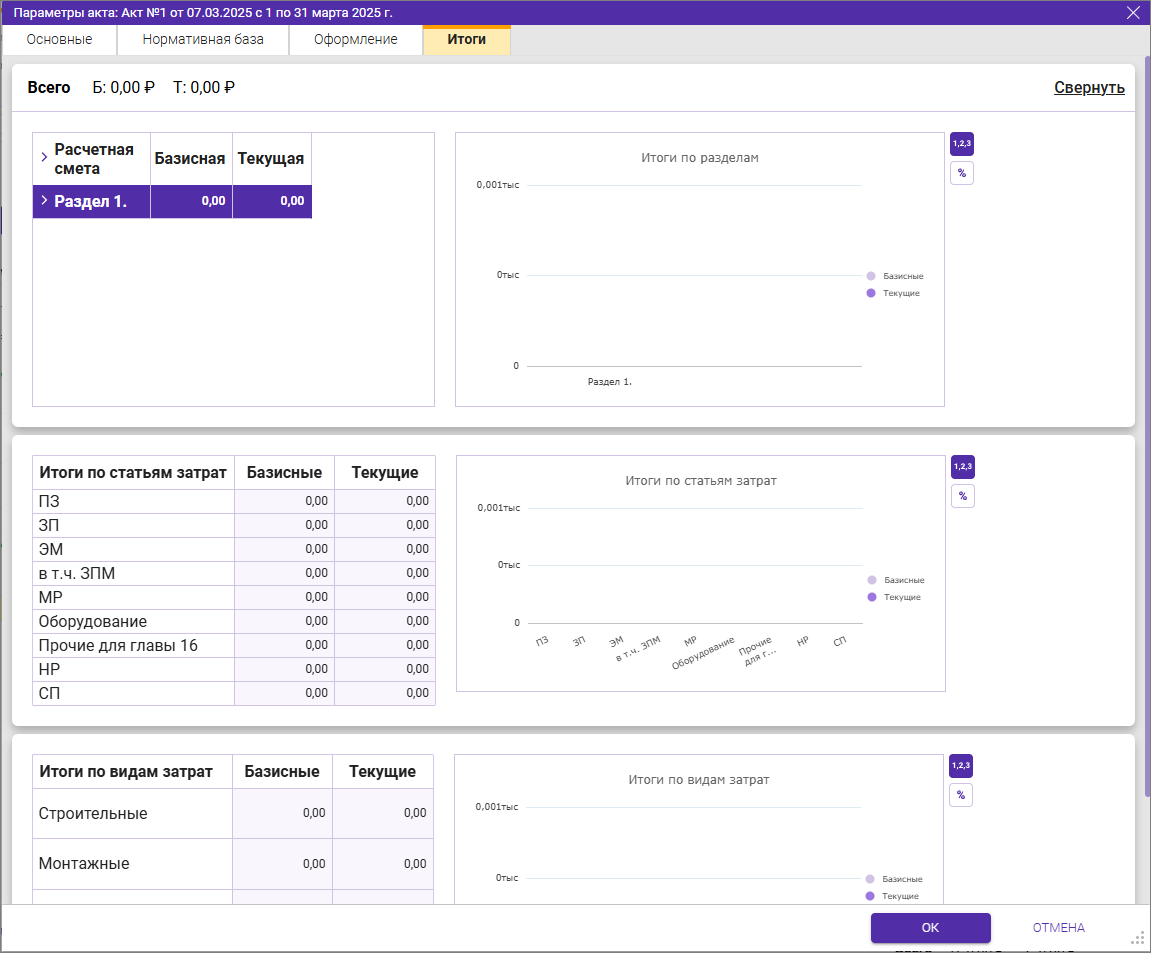The image size is (1151, 953).
Task: Toggle Текущие series dot in cost items chart
Action: pos(872,597)
